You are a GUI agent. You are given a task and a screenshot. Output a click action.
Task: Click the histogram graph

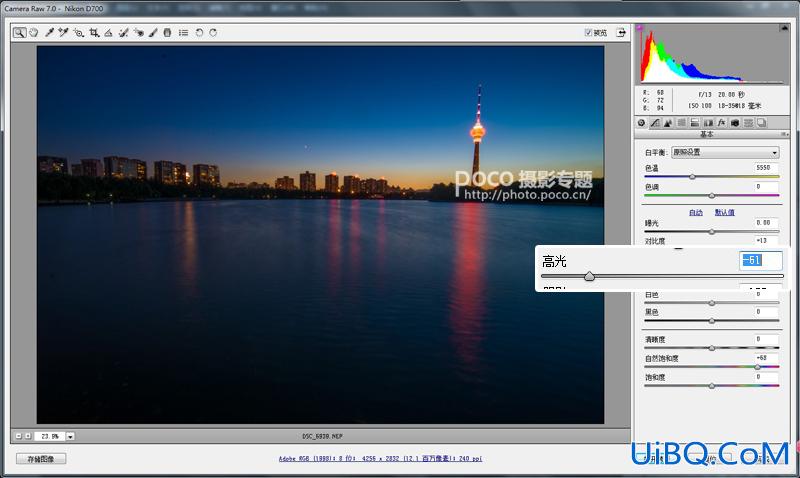click(712, 54)
